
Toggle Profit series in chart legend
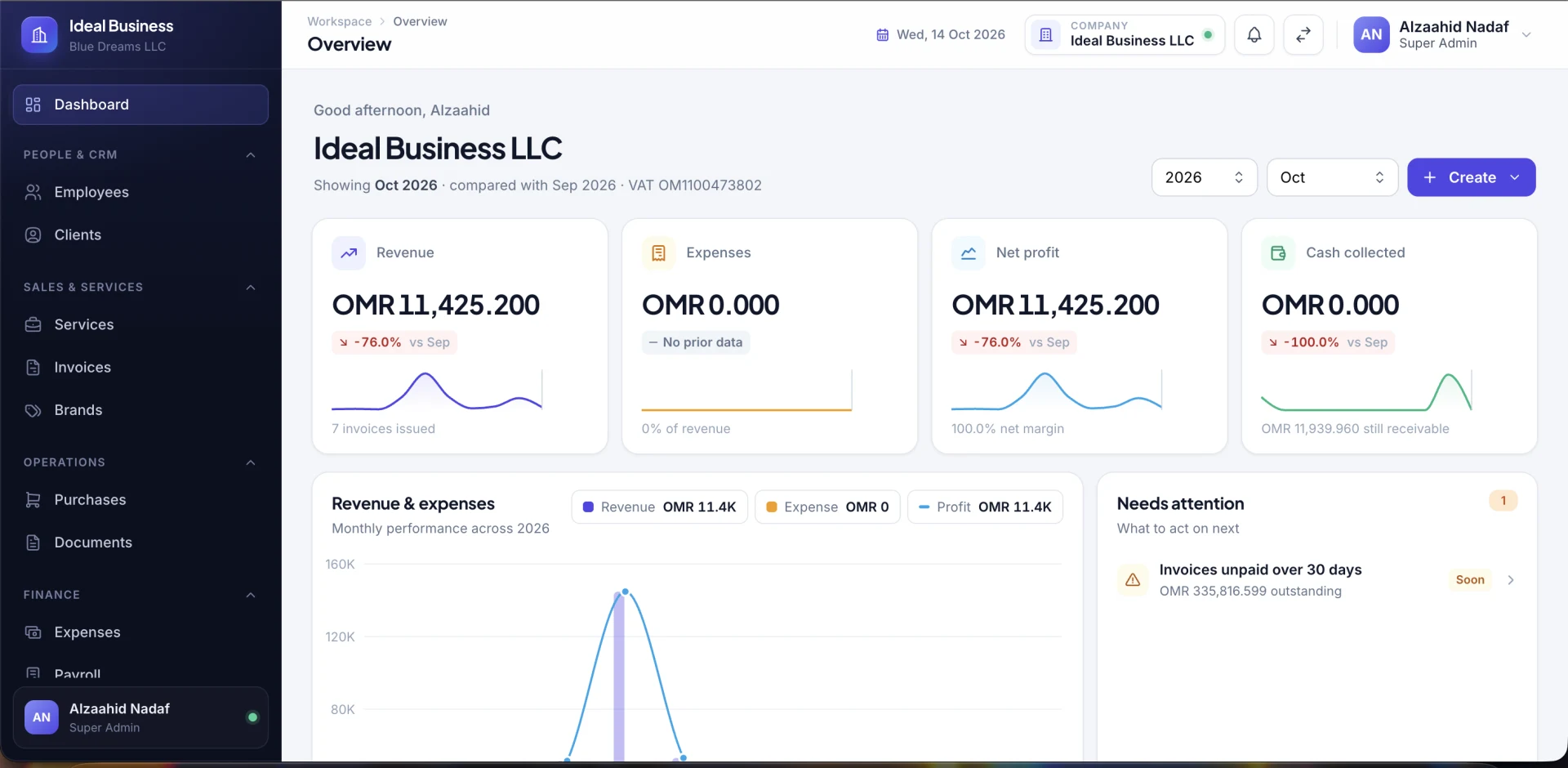point(985,507)
